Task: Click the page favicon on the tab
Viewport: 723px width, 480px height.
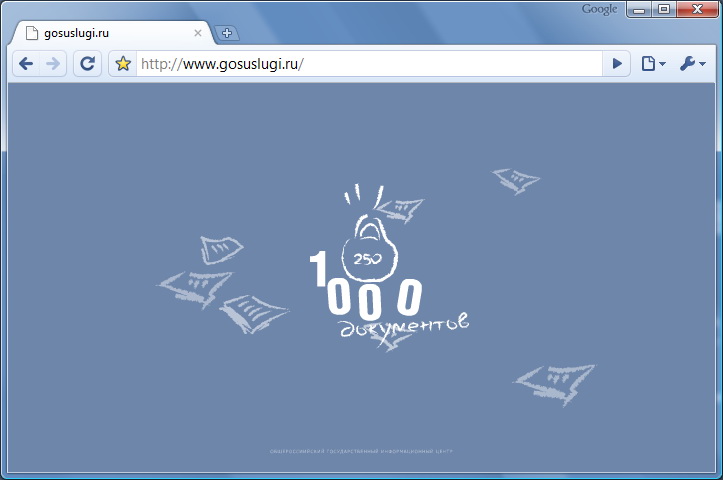Action: tap(31, 33)
